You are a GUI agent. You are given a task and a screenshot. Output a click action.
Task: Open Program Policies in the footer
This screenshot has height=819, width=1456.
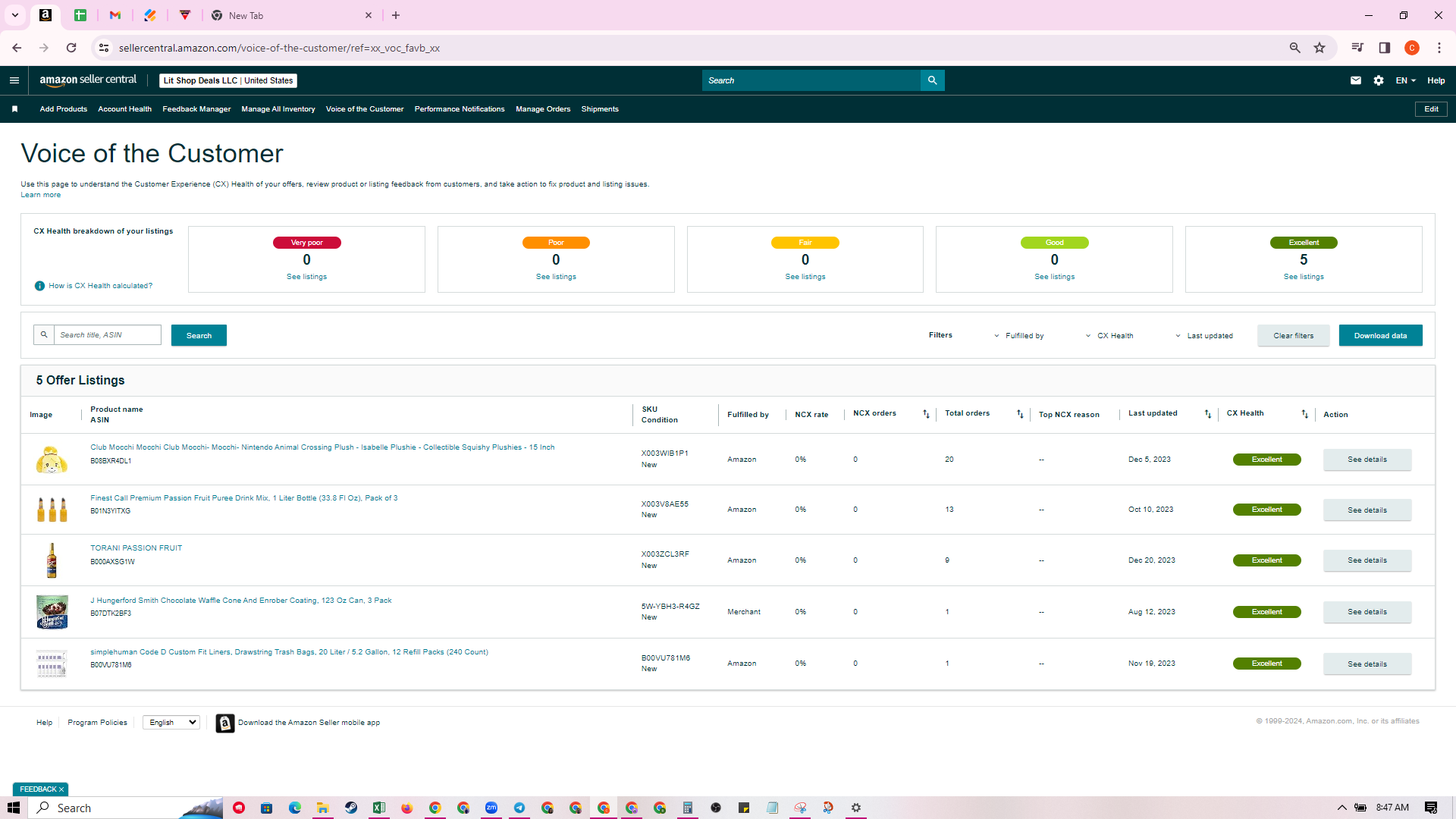97,723
